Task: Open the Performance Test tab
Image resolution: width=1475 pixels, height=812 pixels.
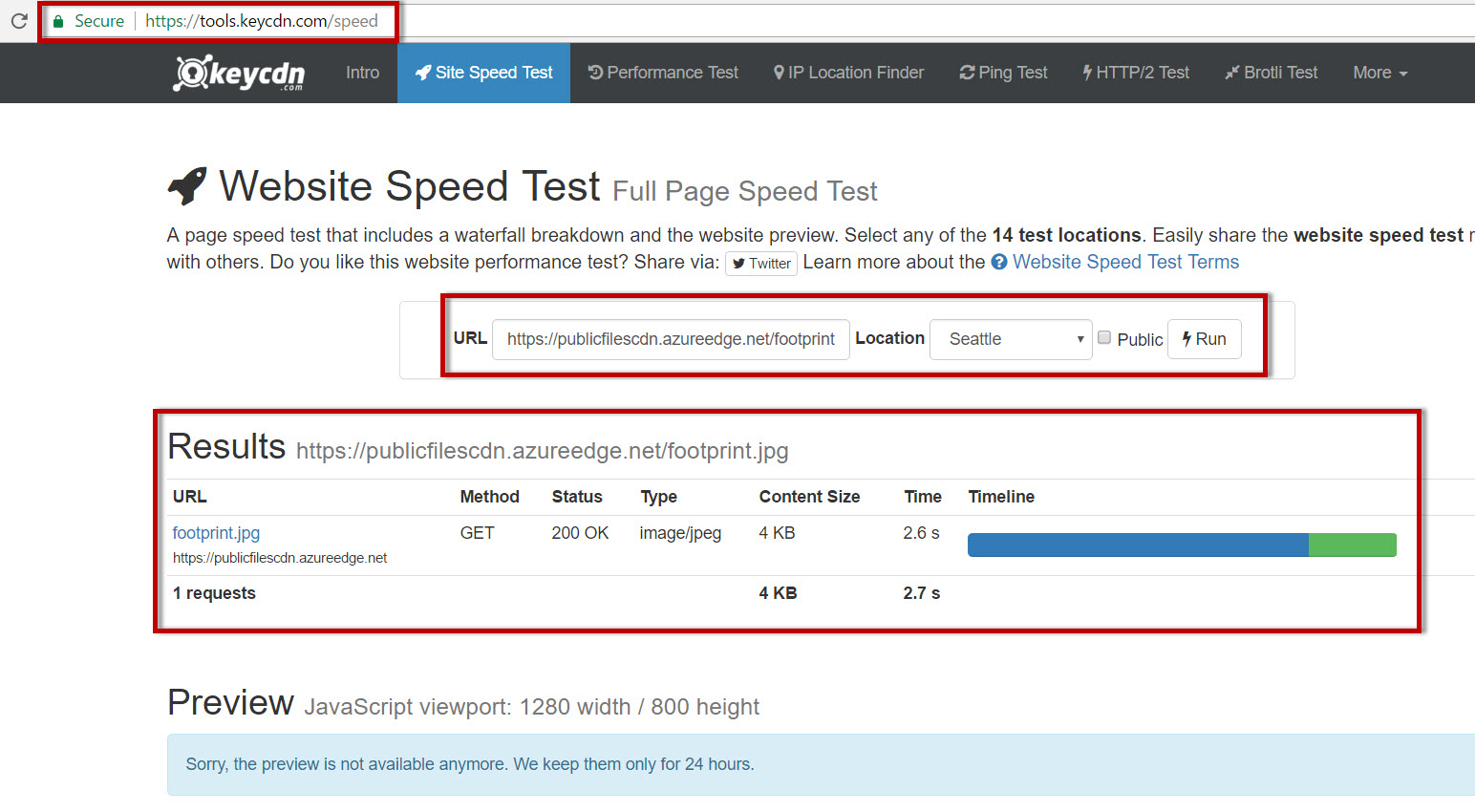Action: pos(663,73)
